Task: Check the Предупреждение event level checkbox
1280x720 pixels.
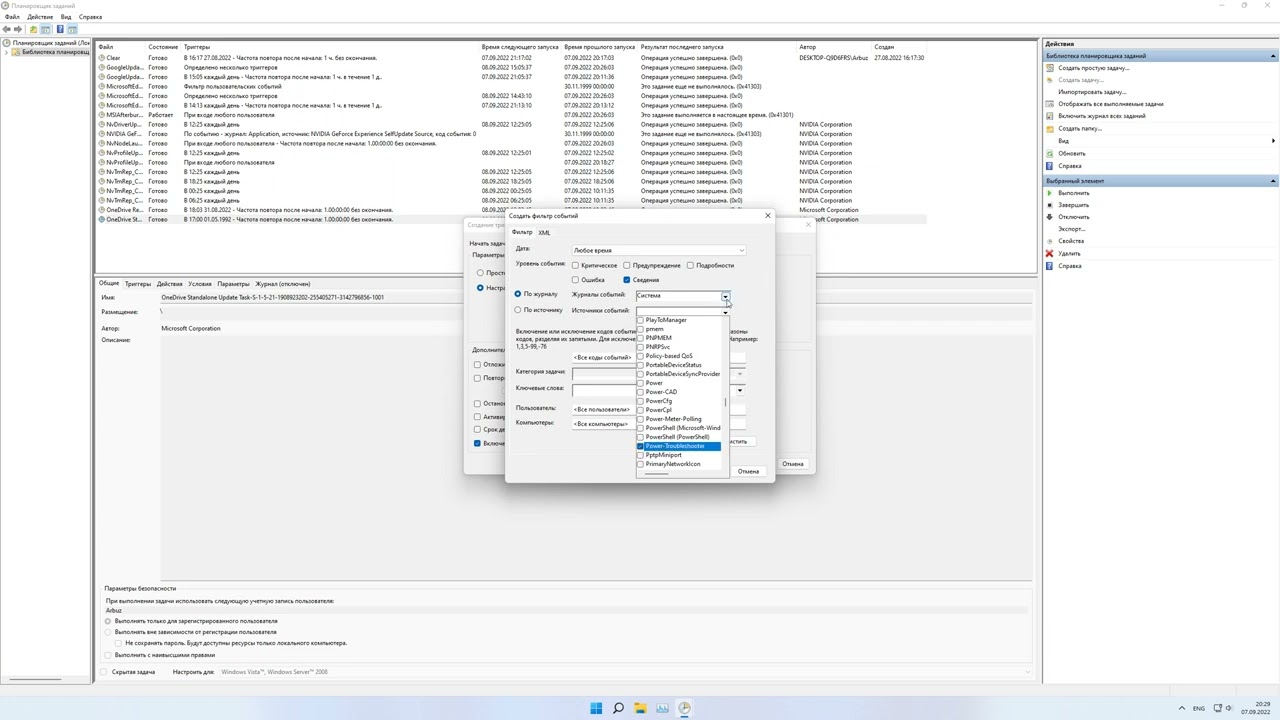Action: (x=627, y=265)
